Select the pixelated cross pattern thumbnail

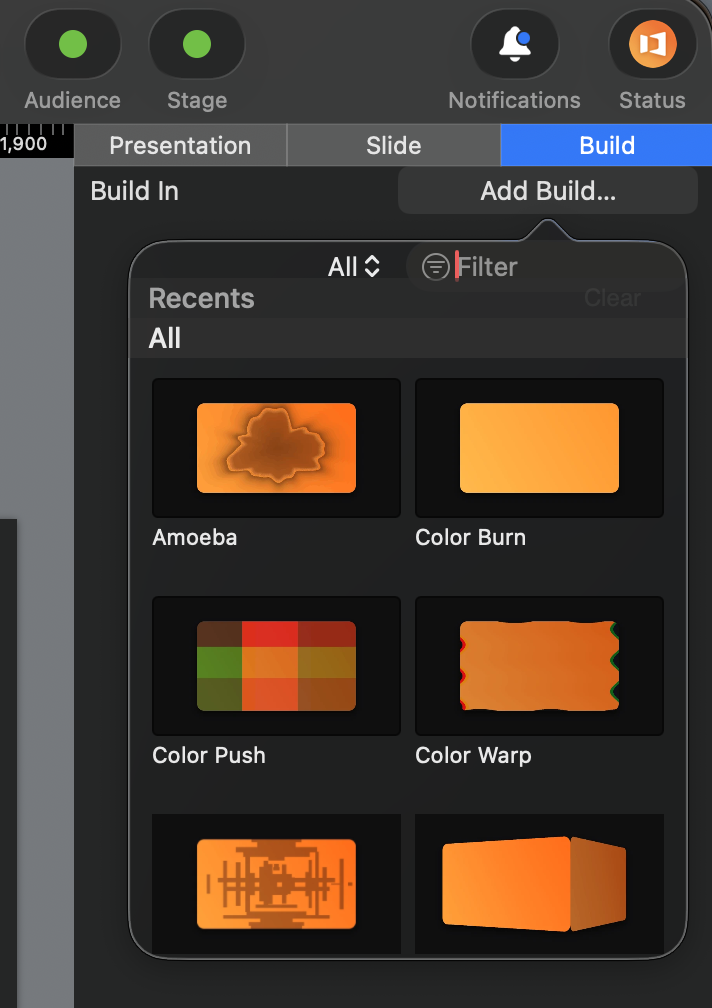coord(276,884)
